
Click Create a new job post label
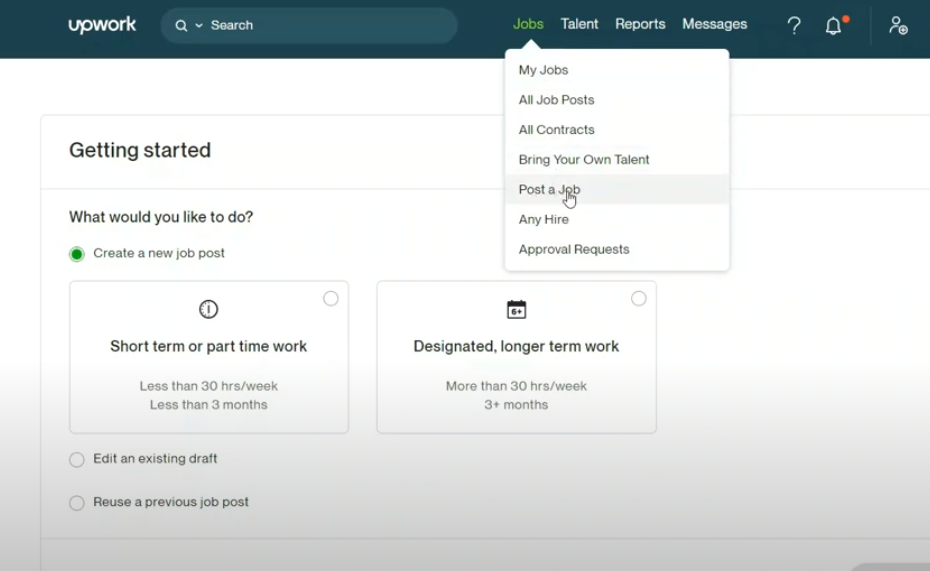pyautogui.click(x=159, y=253)
